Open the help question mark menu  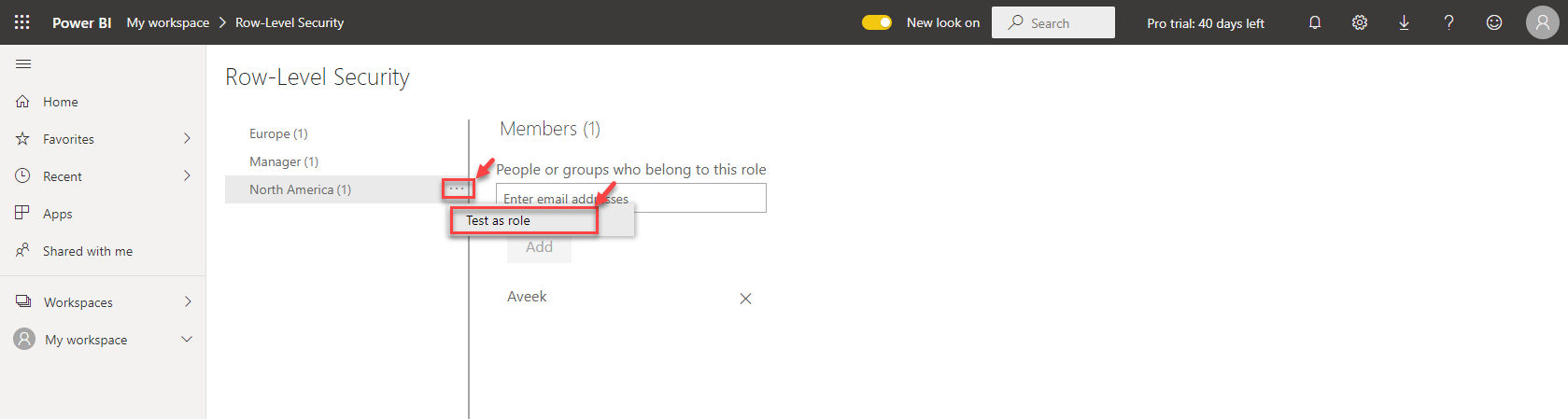(1448, 22)
